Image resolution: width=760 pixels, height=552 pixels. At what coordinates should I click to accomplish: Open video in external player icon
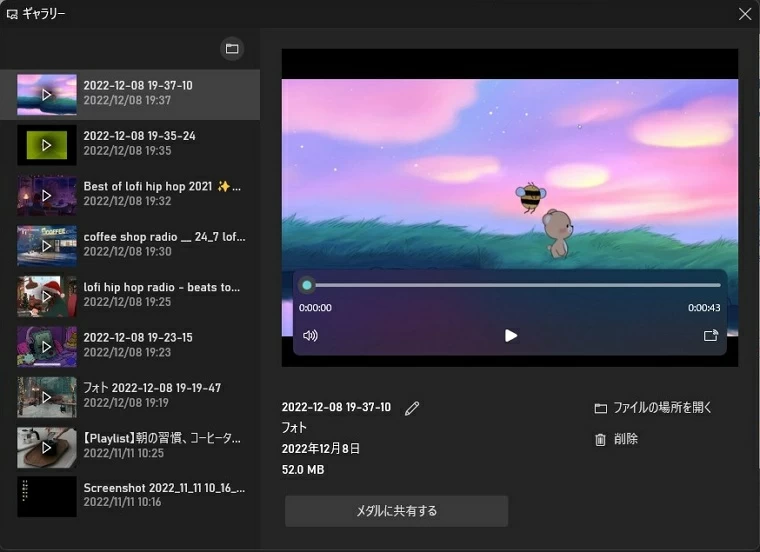point(711,335)
